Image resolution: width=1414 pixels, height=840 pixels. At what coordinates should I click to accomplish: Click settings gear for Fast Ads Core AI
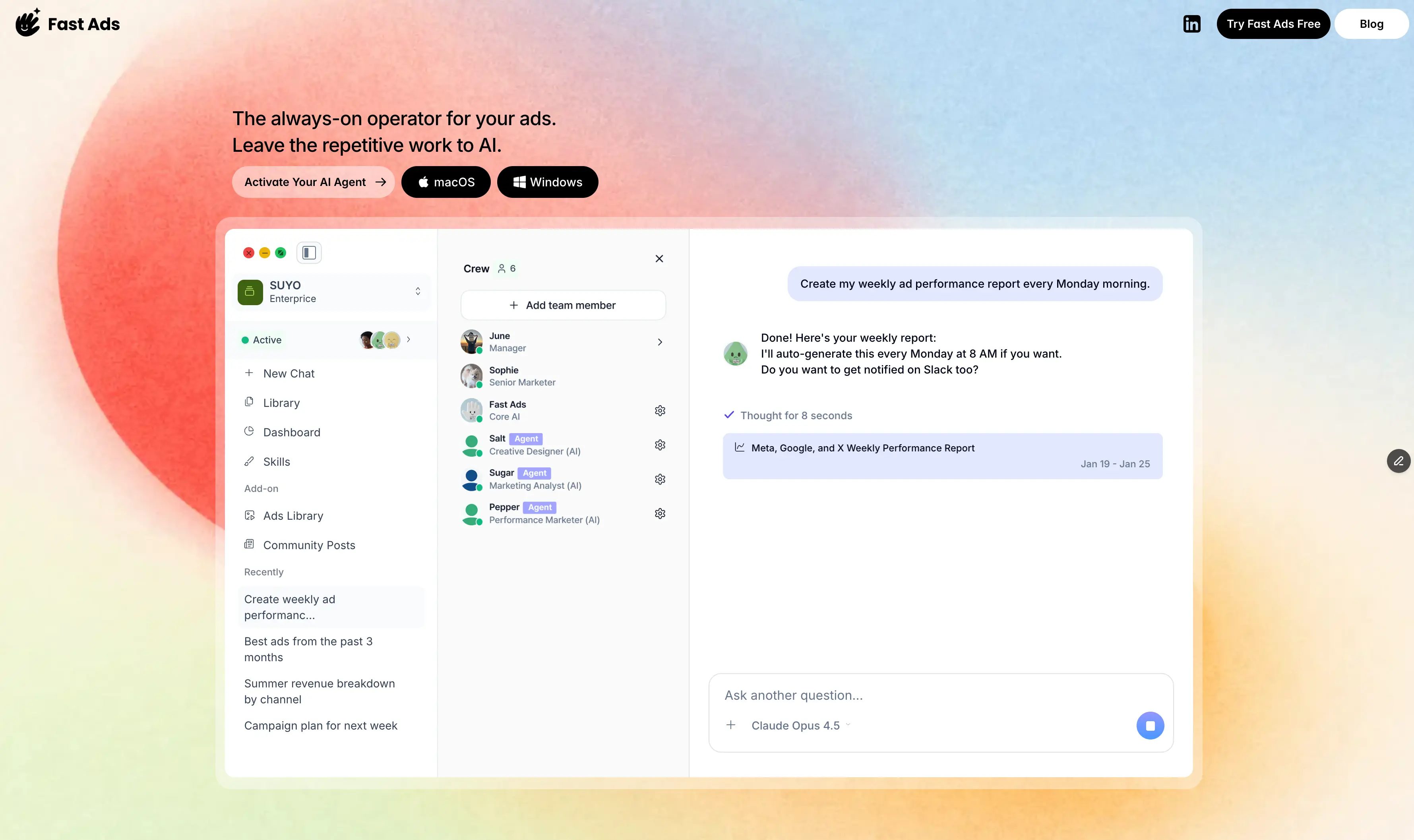(659, 410)
